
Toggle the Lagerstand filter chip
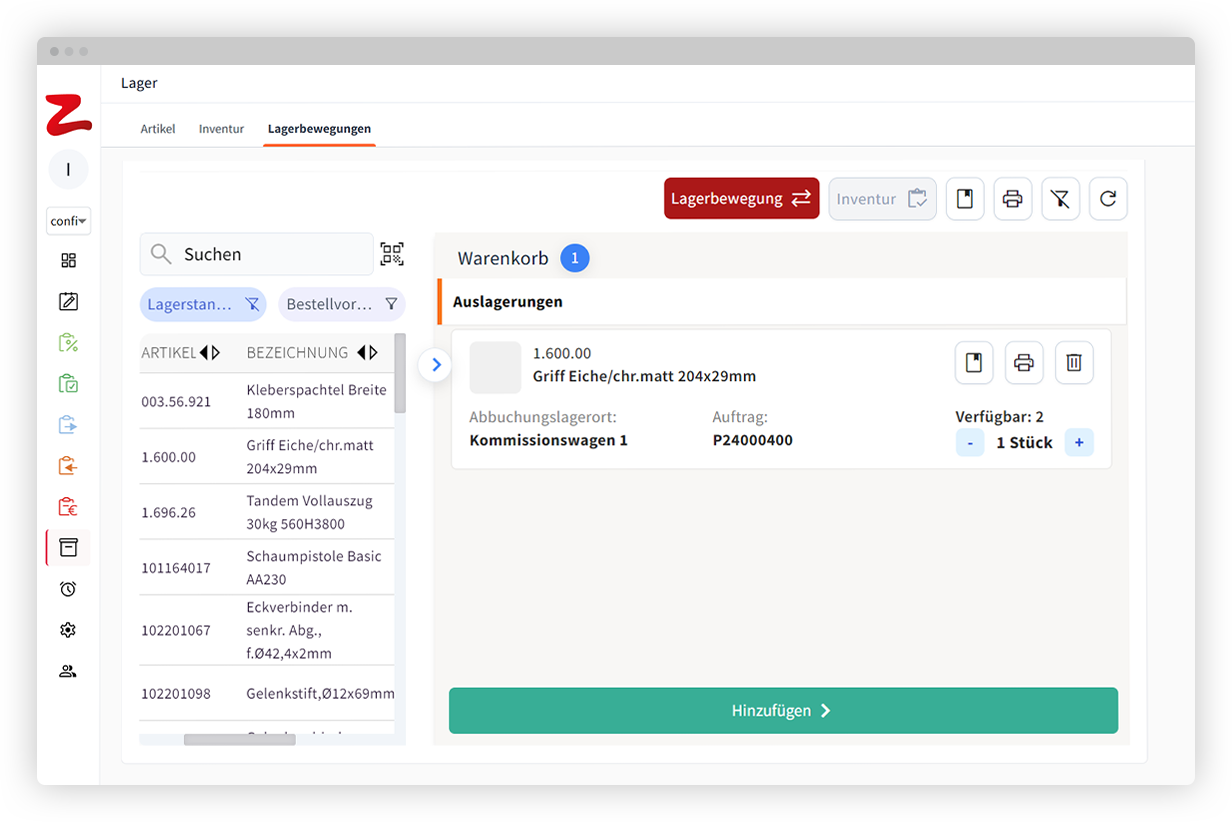point(203,304)
